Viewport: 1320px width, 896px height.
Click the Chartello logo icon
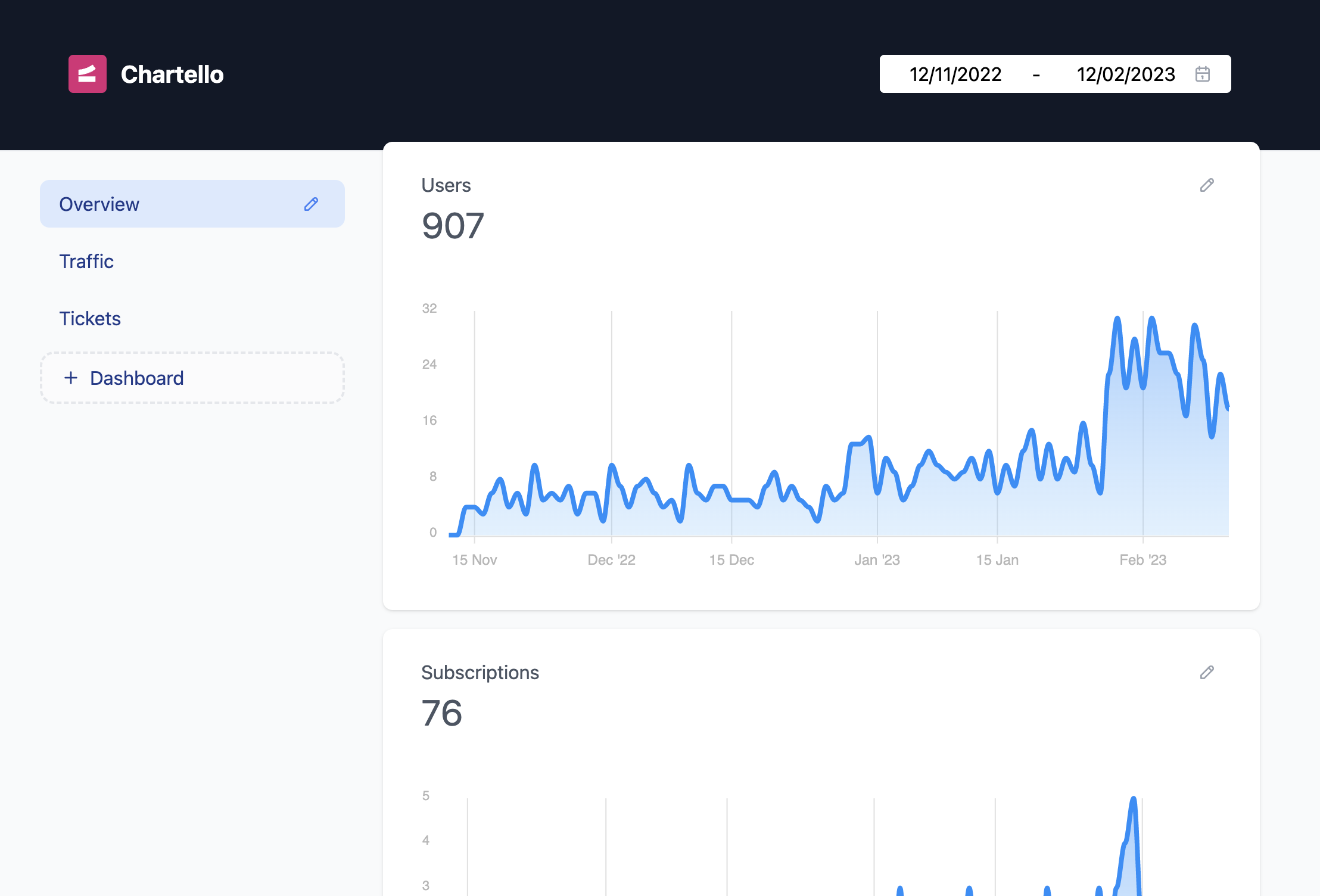click(x=88, y=74)
